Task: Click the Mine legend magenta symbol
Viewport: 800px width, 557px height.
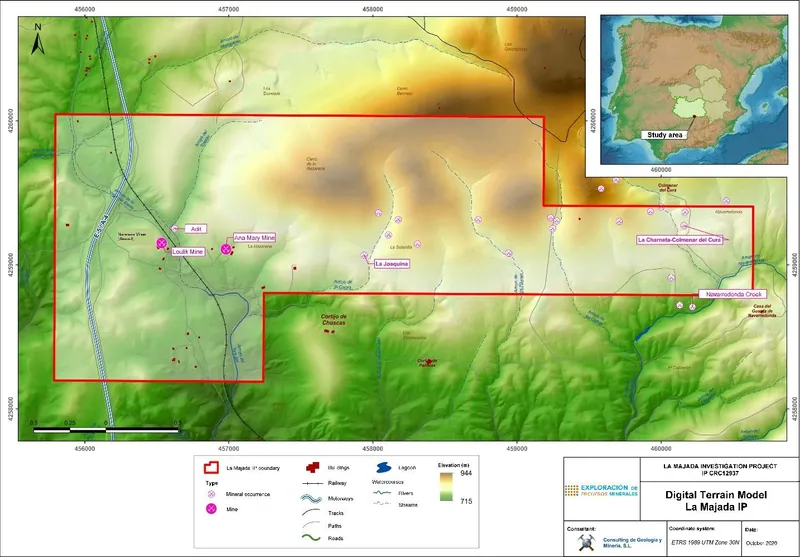Action: (x=211, y=509)
